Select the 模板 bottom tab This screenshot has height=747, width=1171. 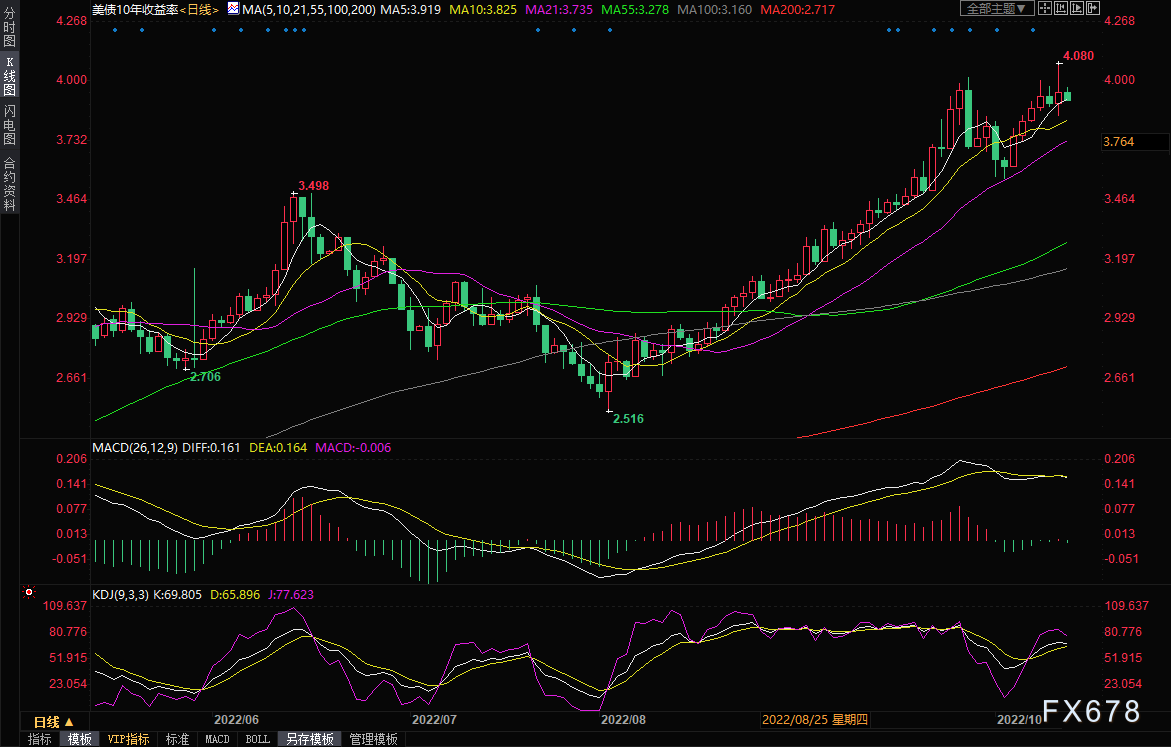coord(80,739)
